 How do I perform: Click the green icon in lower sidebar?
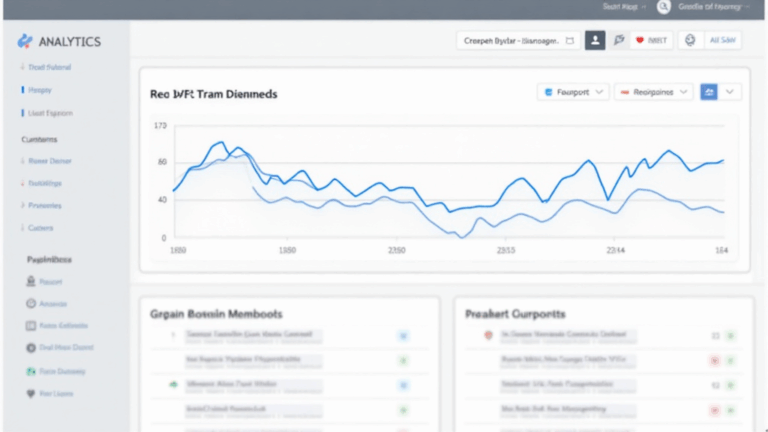31,371
